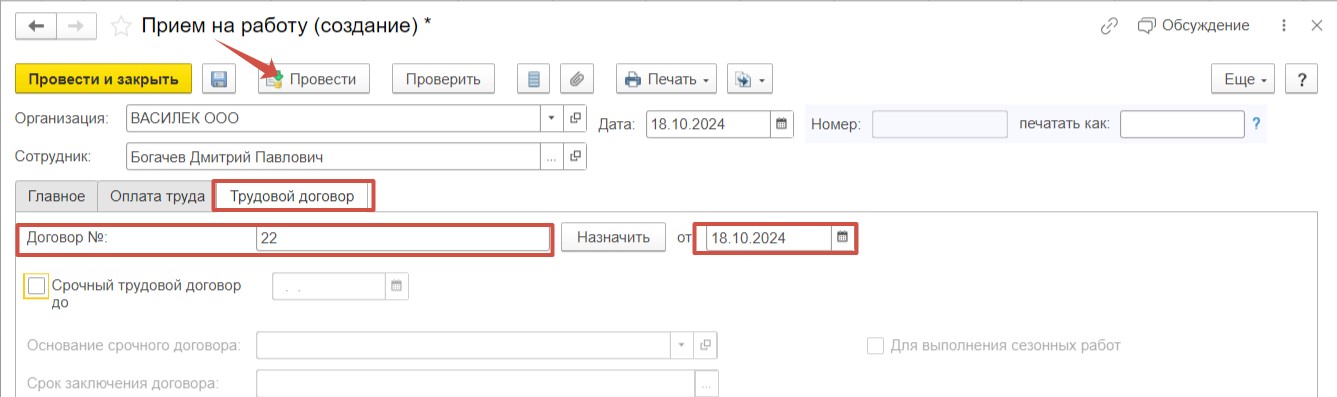Toggle Срочный трудовой договор checkbox
1337x397 pixels.
point(37,287)
